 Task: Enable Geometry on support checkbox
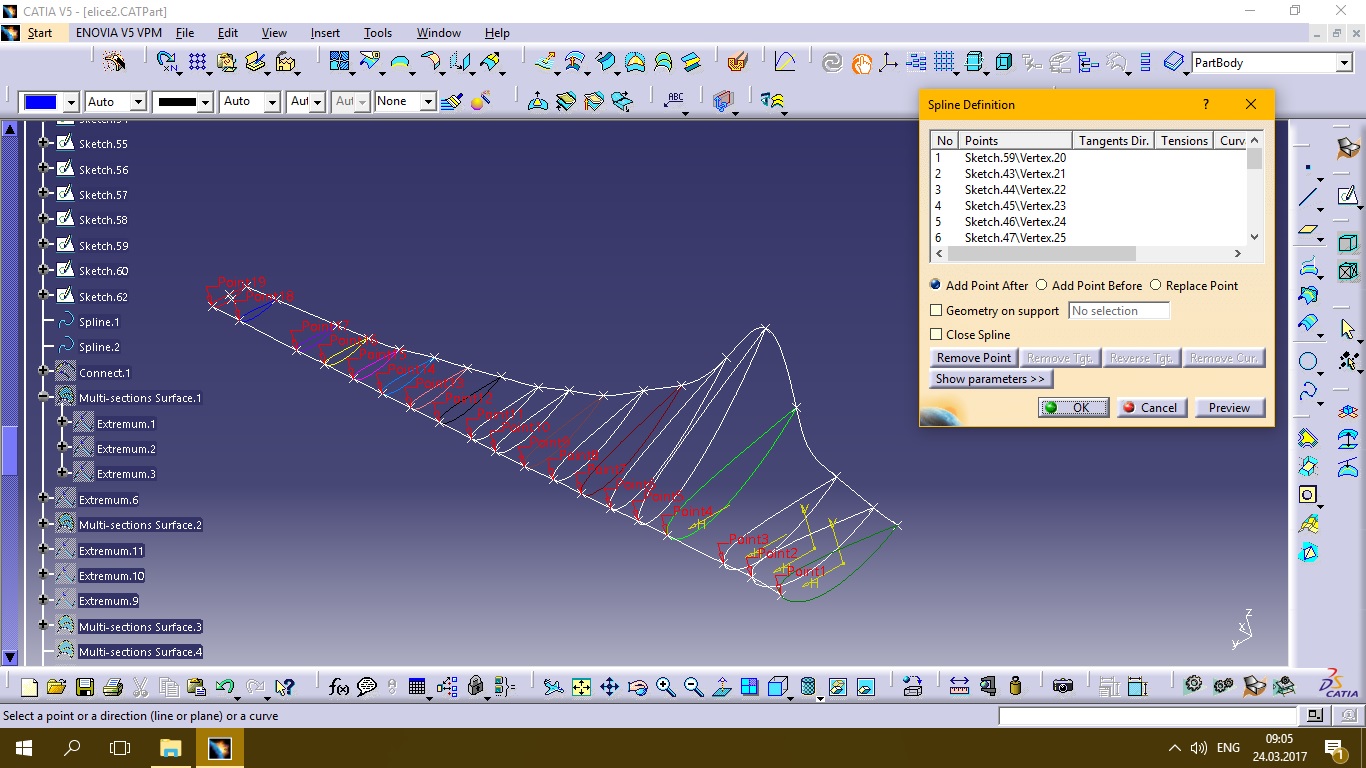936,311
